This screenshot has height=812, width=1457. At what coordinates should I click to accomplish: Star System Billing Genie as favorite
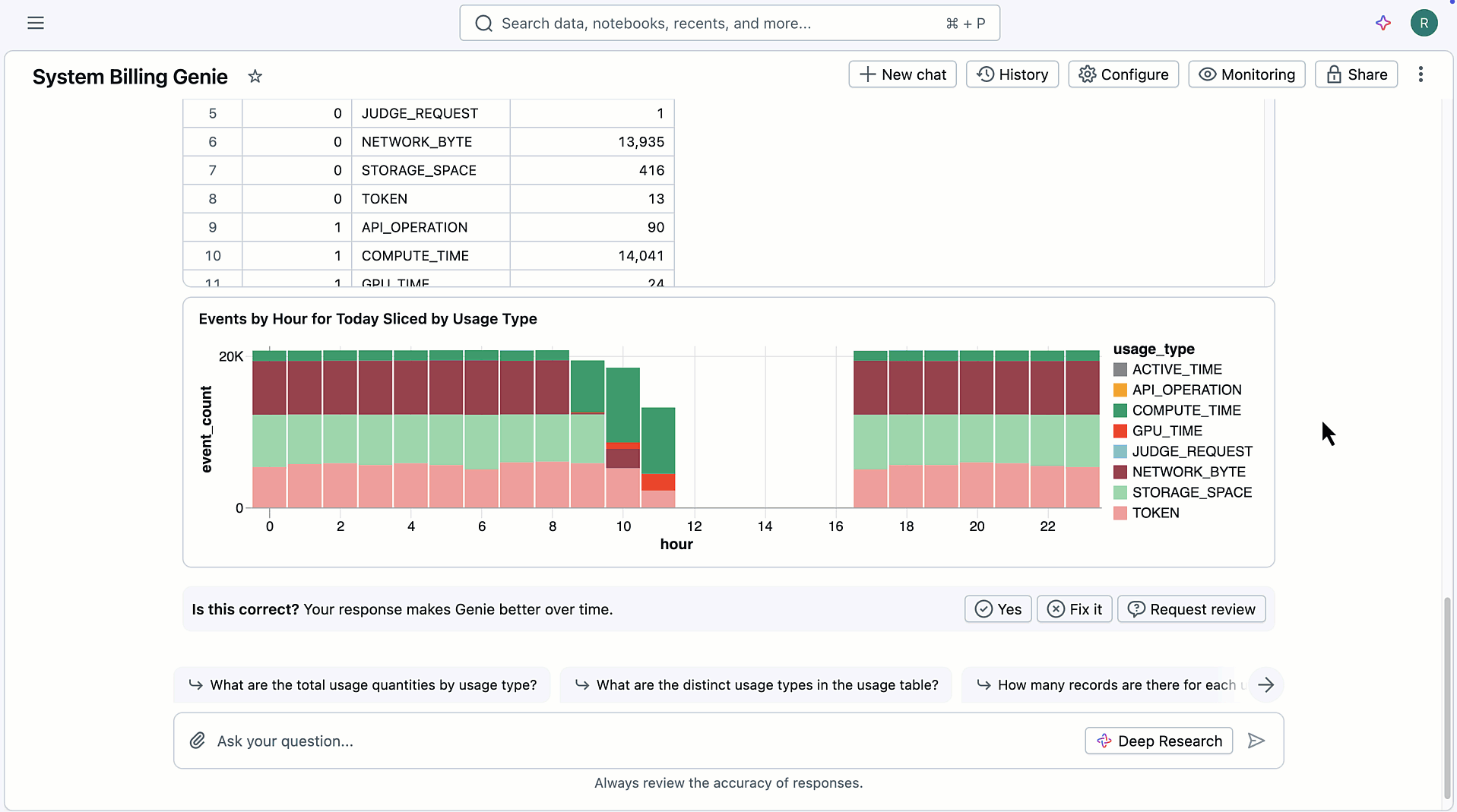(x=255, y=76)
